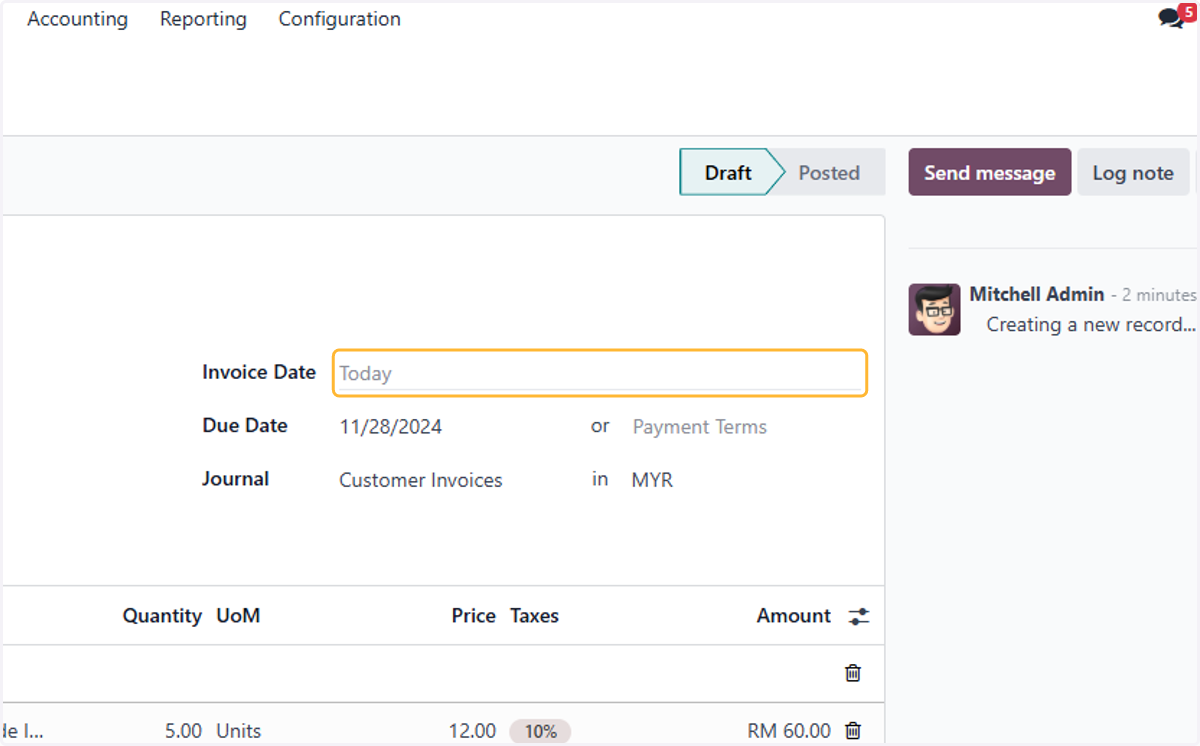Image resolution: width=1200 pixels, height=746 pixels.
Task: Click the Mitchell Admin author name
Action: pos(1037,294)
